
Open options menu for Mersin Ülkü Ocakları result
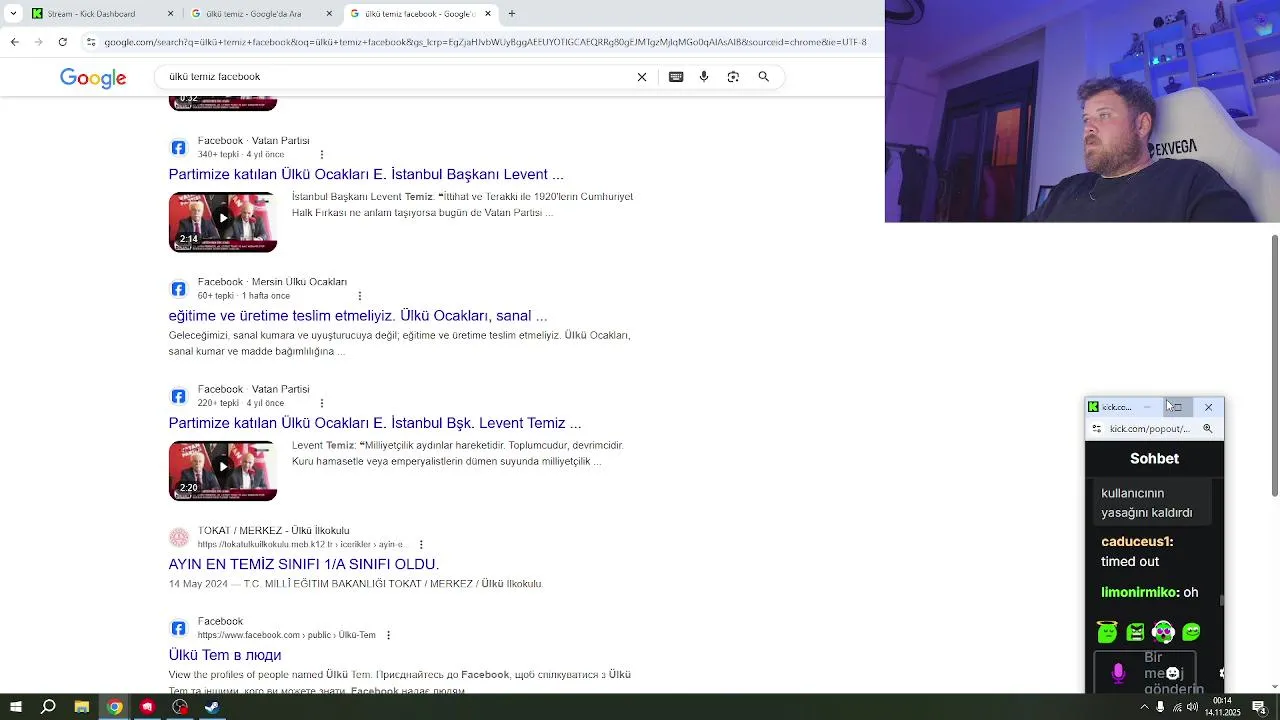click(360, 296)
